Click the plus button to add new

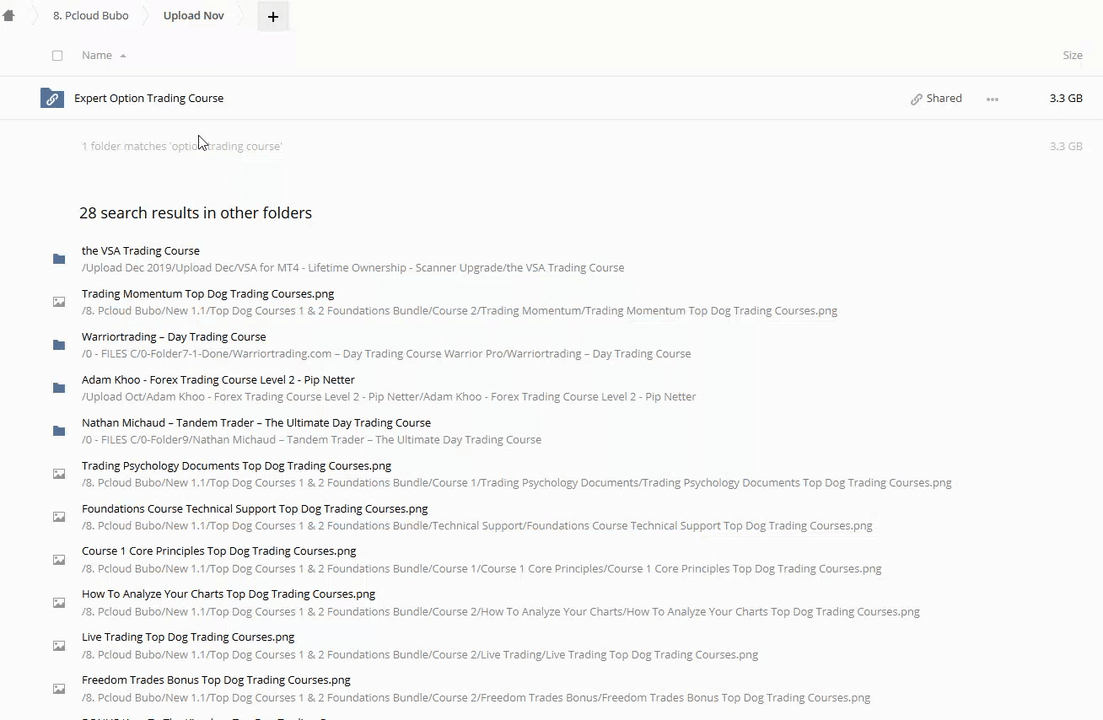[272, 16]
